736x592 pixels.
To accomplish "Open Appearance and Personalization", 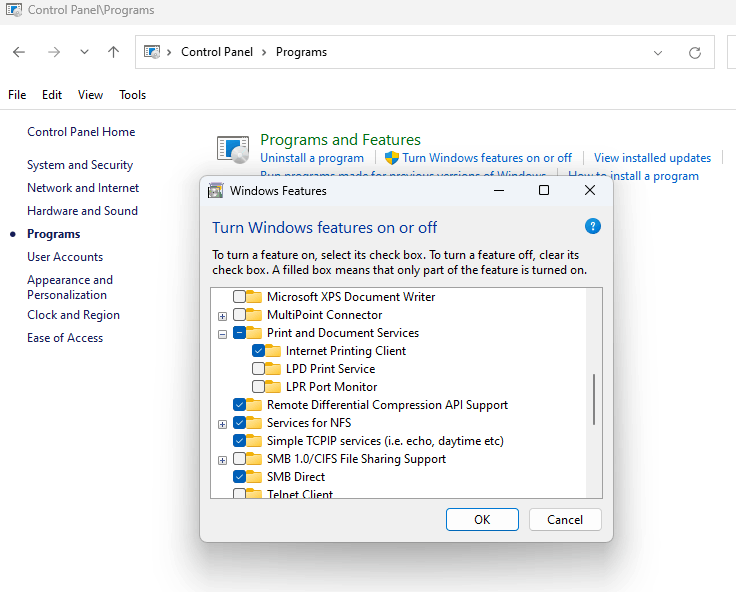I will 70,287.
